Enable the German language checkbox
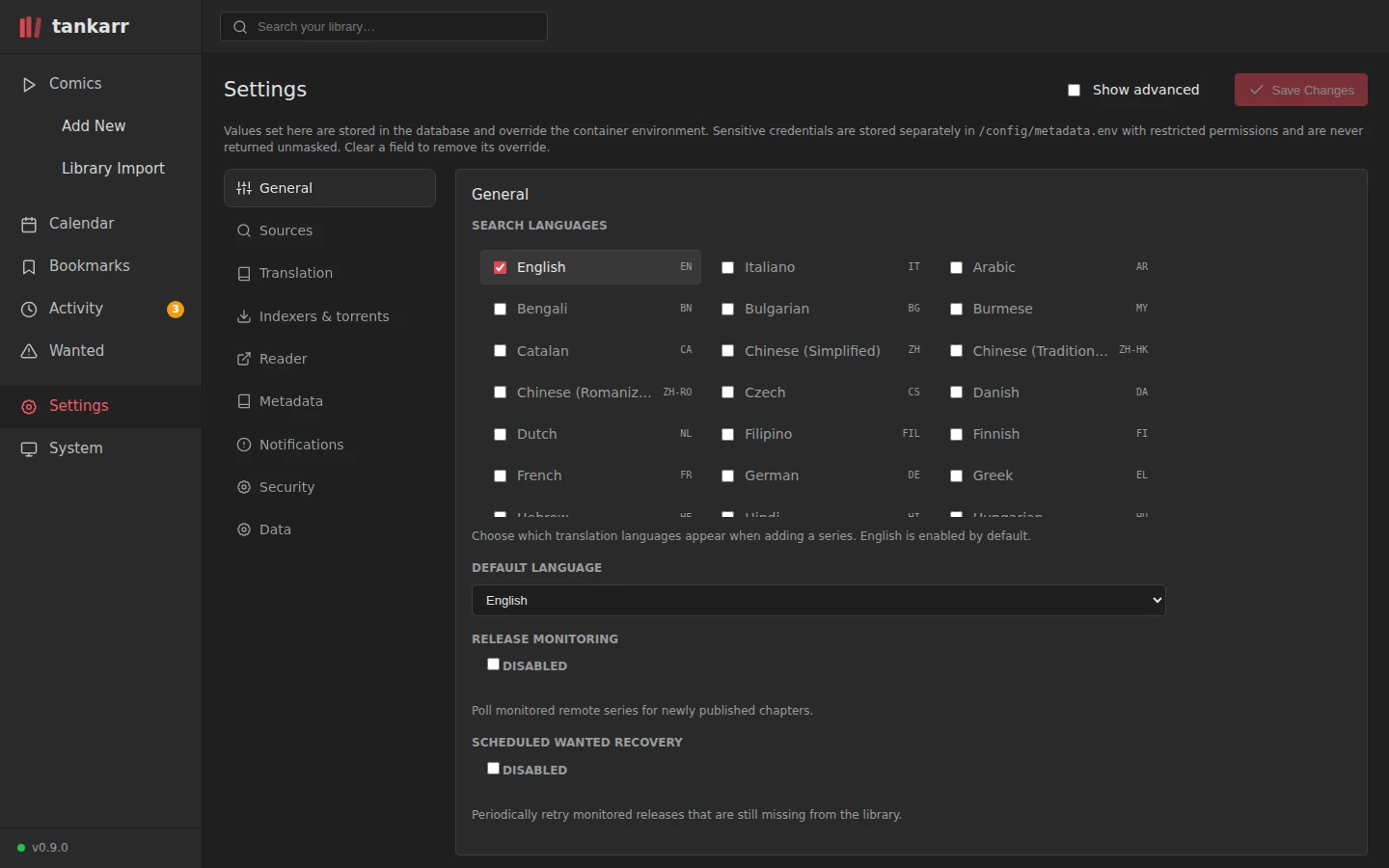This screenshot has height=868, width=1389. (728, 476)
